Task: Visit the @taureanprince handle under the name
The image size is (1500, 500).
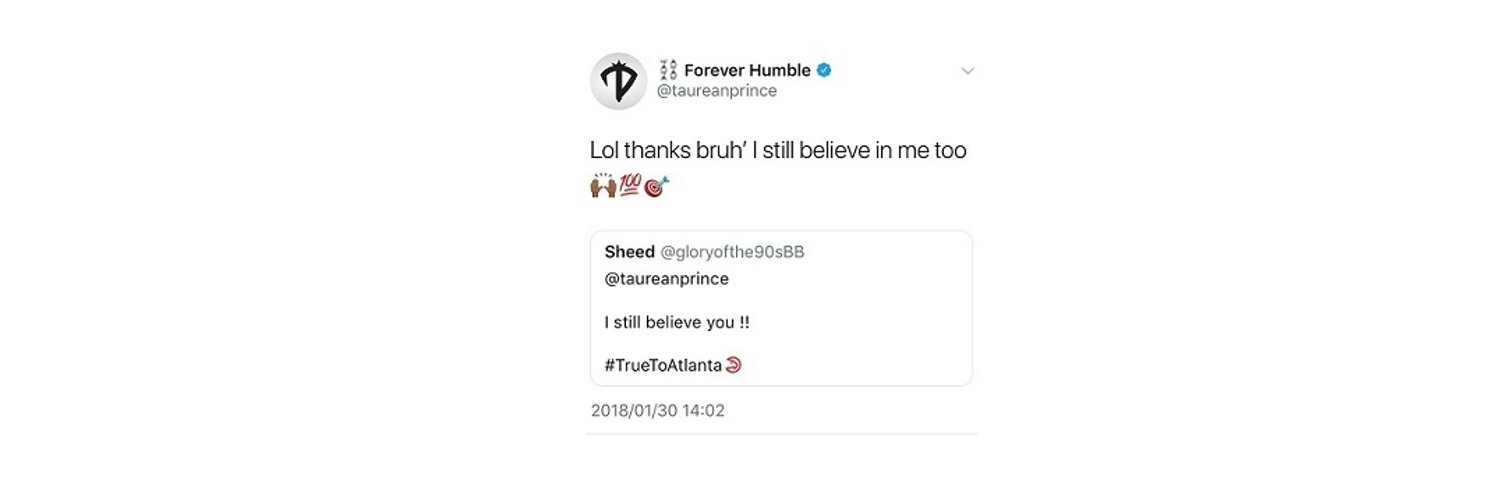Action: (716, 91)
